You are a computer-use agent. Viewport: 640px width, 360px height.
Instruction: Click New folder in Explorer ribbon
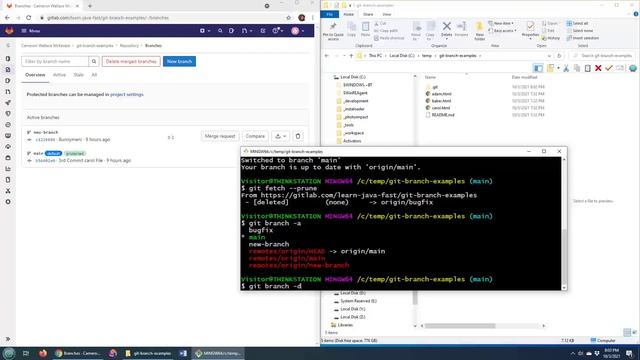(480, 31)
